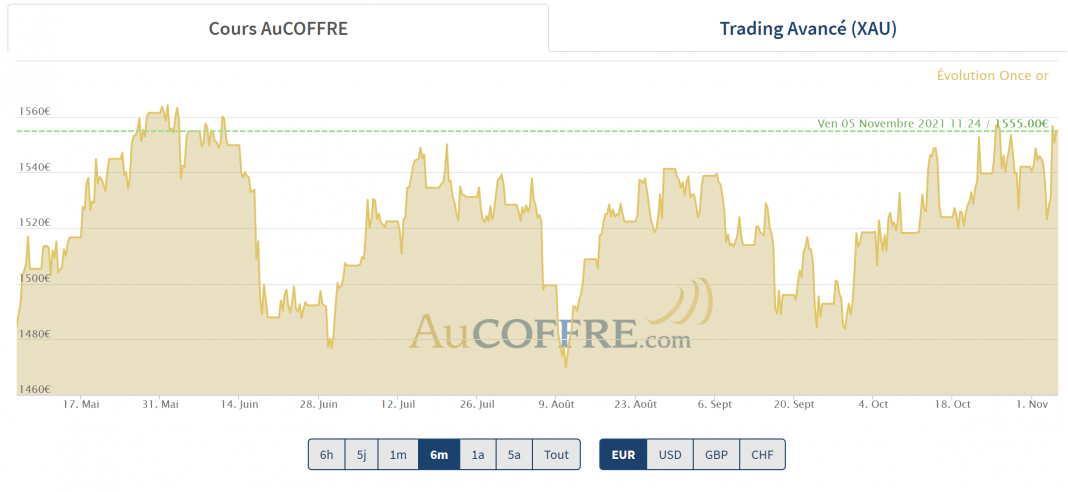Viewport: 1068px width, 492px height.
Task: Show the full history with Tout
Action: coord(556,454)
